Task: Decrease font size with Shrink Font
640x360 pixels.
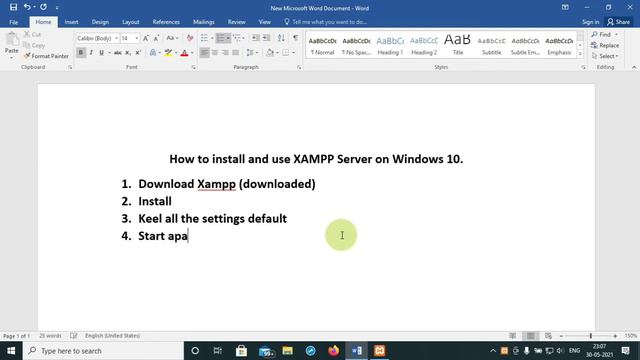Action: (156, 38)
